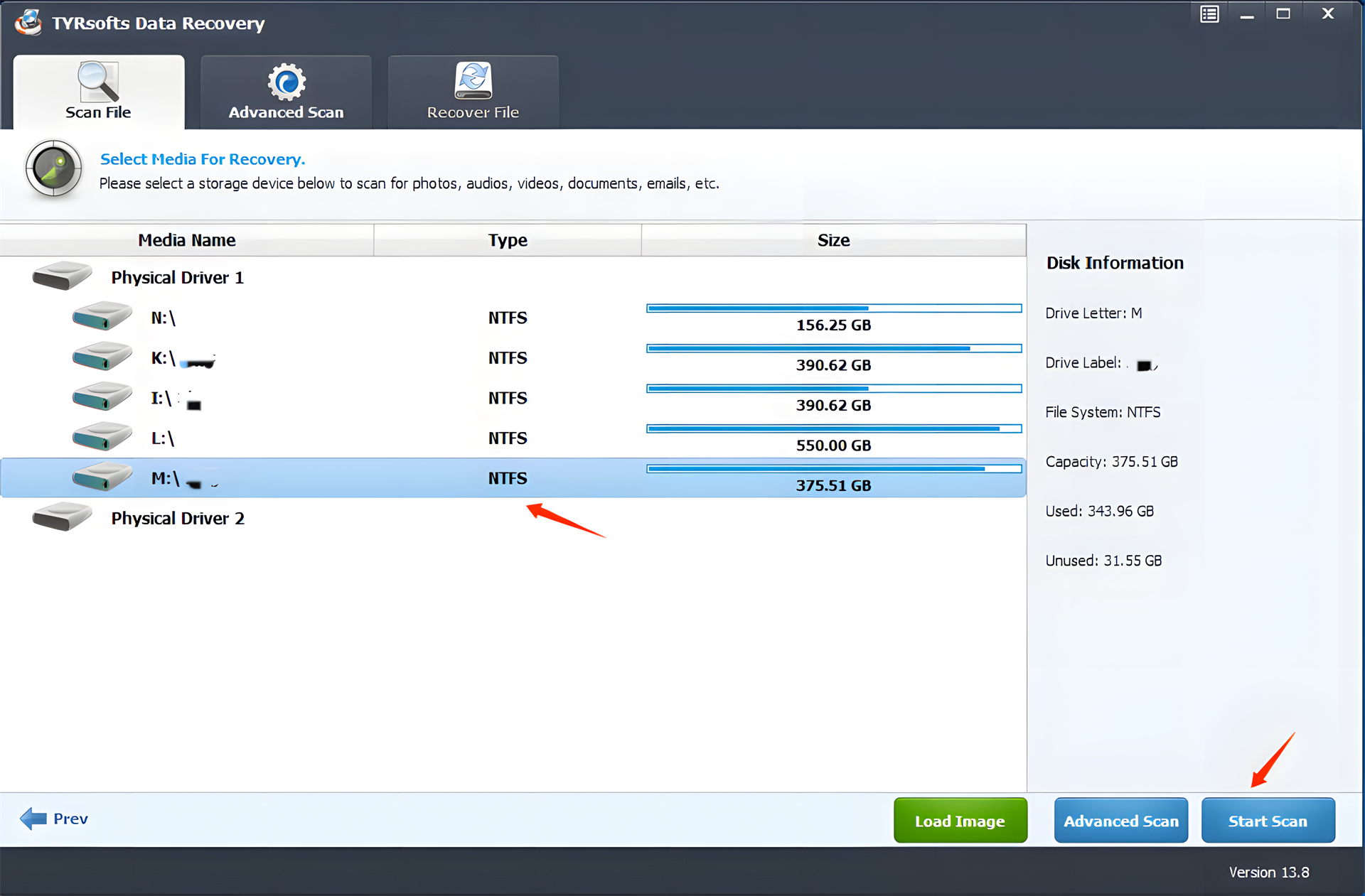Image resolution: width=1365 pixels, height=896 pixels.
Task: Open the title bar menu list icon
Action: (1209, 14)
